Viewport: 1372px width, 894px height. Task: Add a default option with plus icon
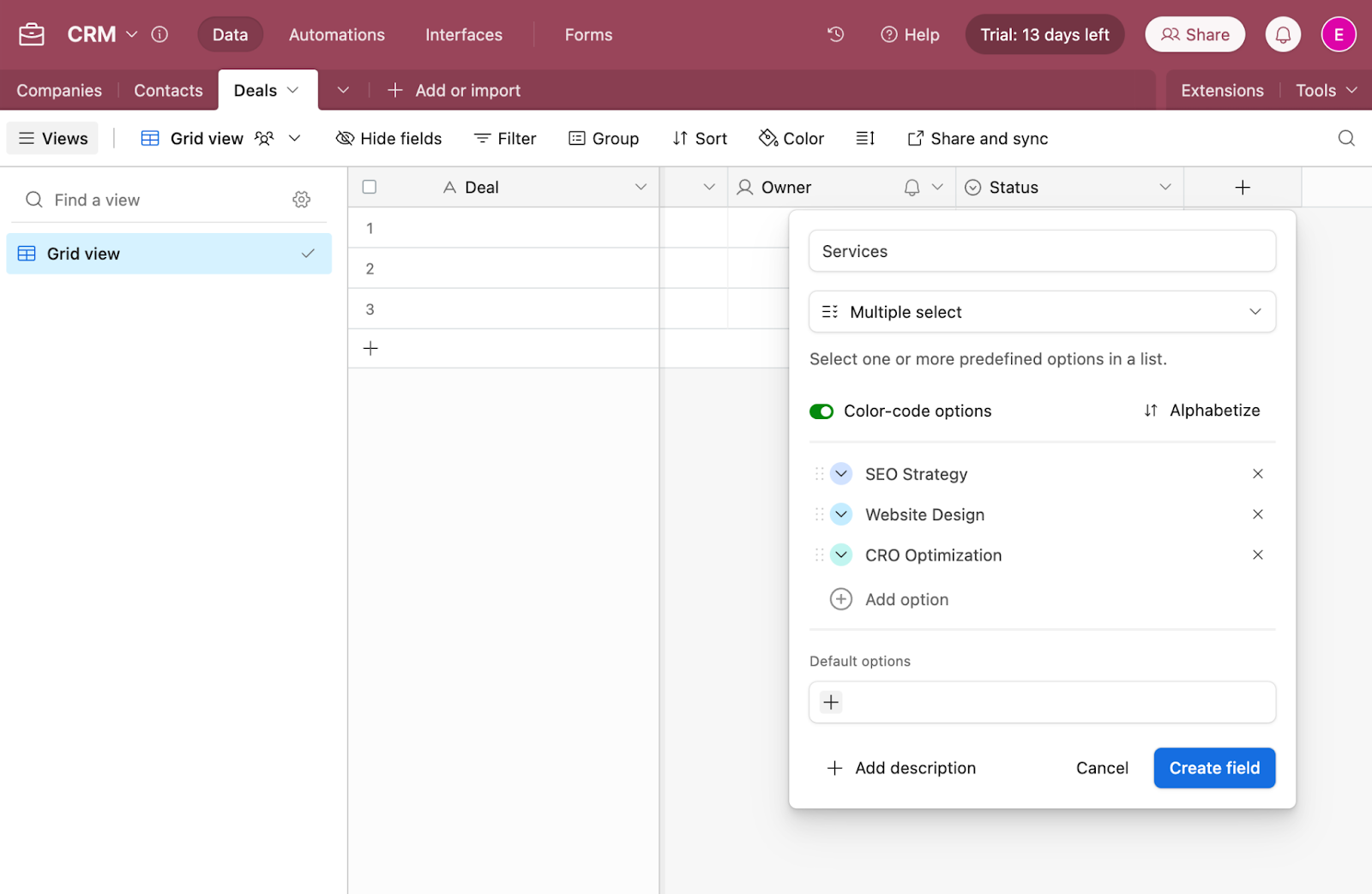coord(831,703)
